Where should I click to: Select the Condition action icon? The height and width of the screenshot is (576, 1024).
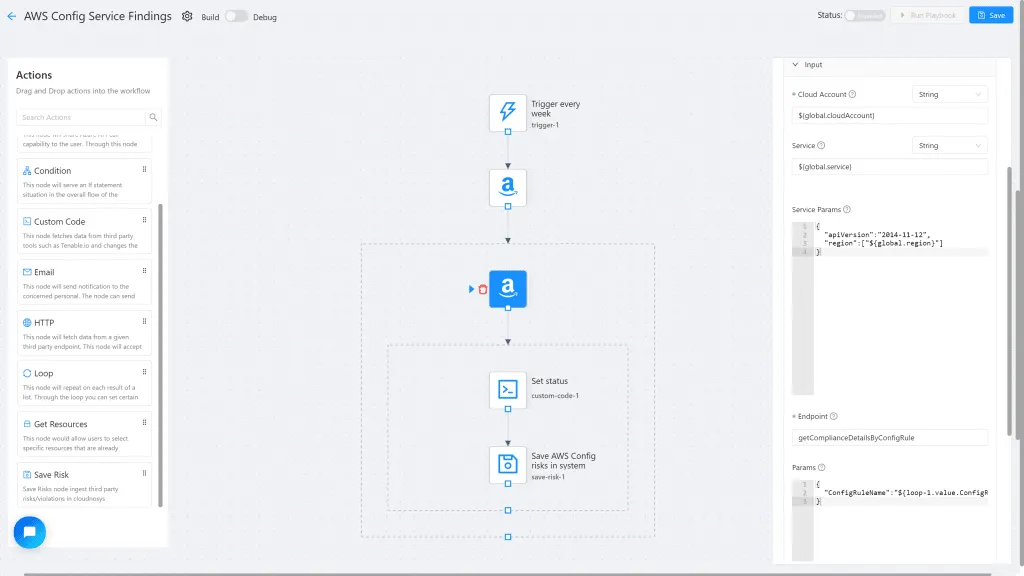click(27, 170)
